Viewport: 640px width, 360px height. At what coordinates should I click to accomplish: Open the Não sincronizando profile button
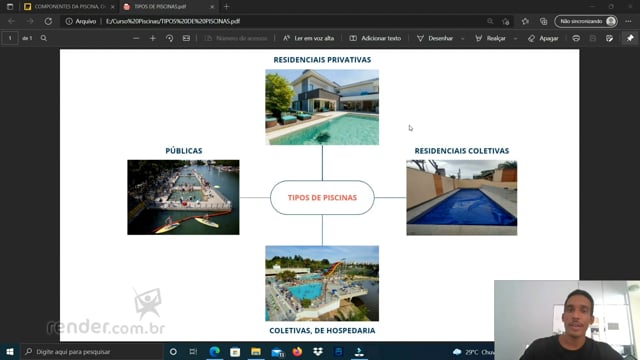tap(586, 21)
